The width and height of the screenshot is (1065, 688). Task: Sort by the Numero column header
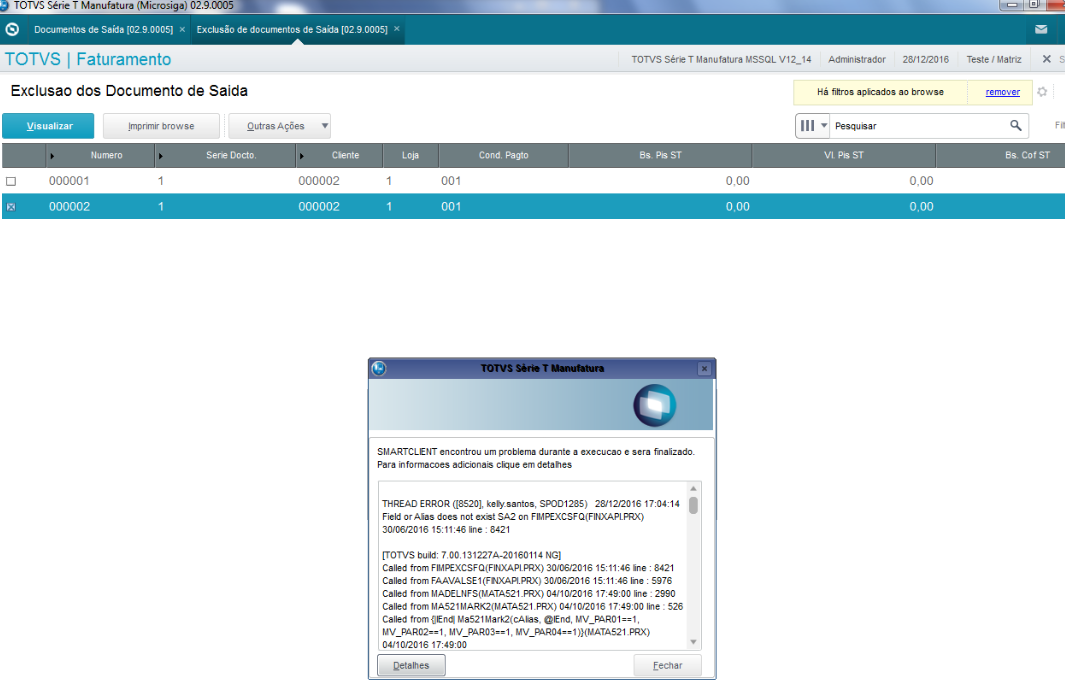tap(107, 156)
